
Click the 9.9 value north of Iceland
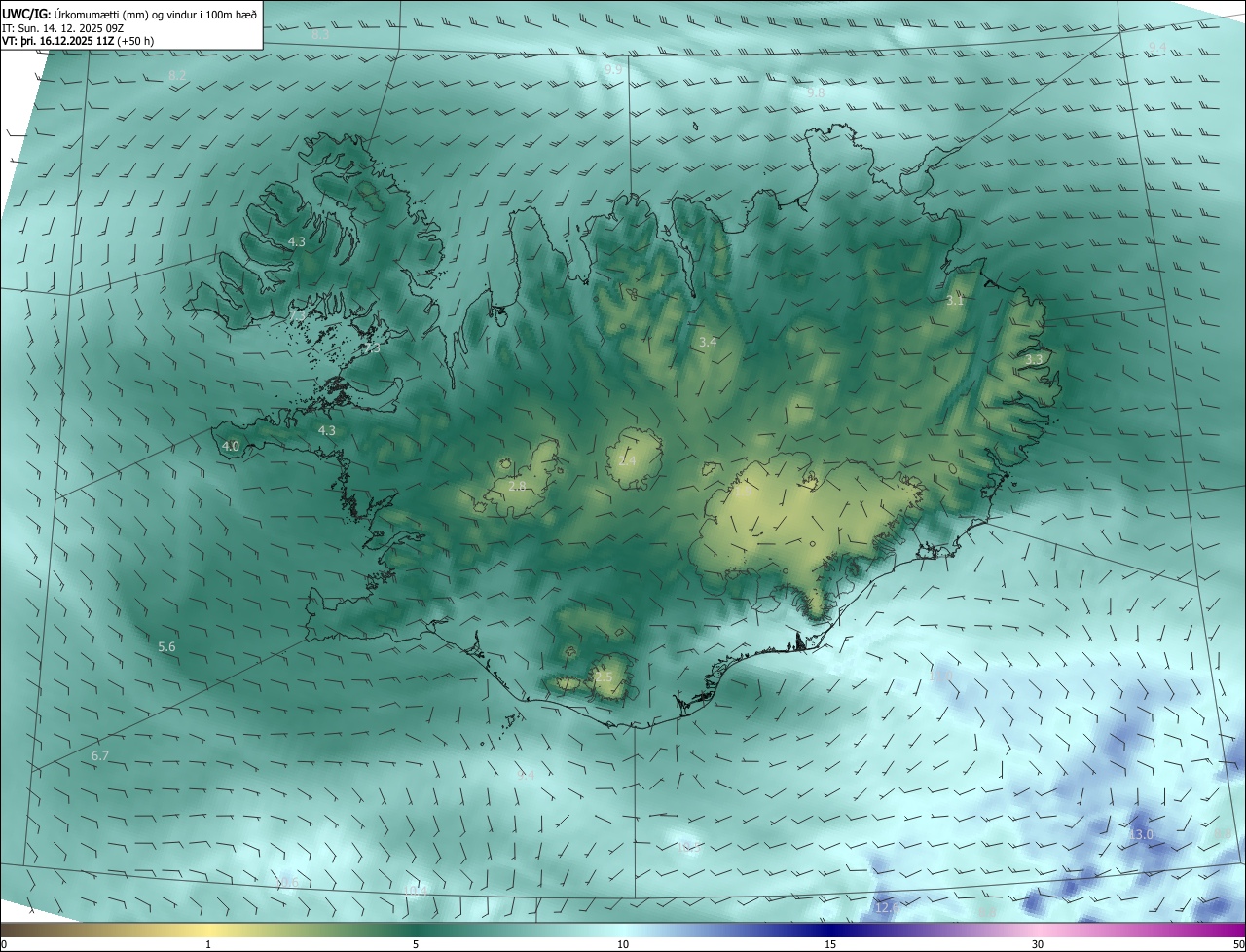coord(612,70)
